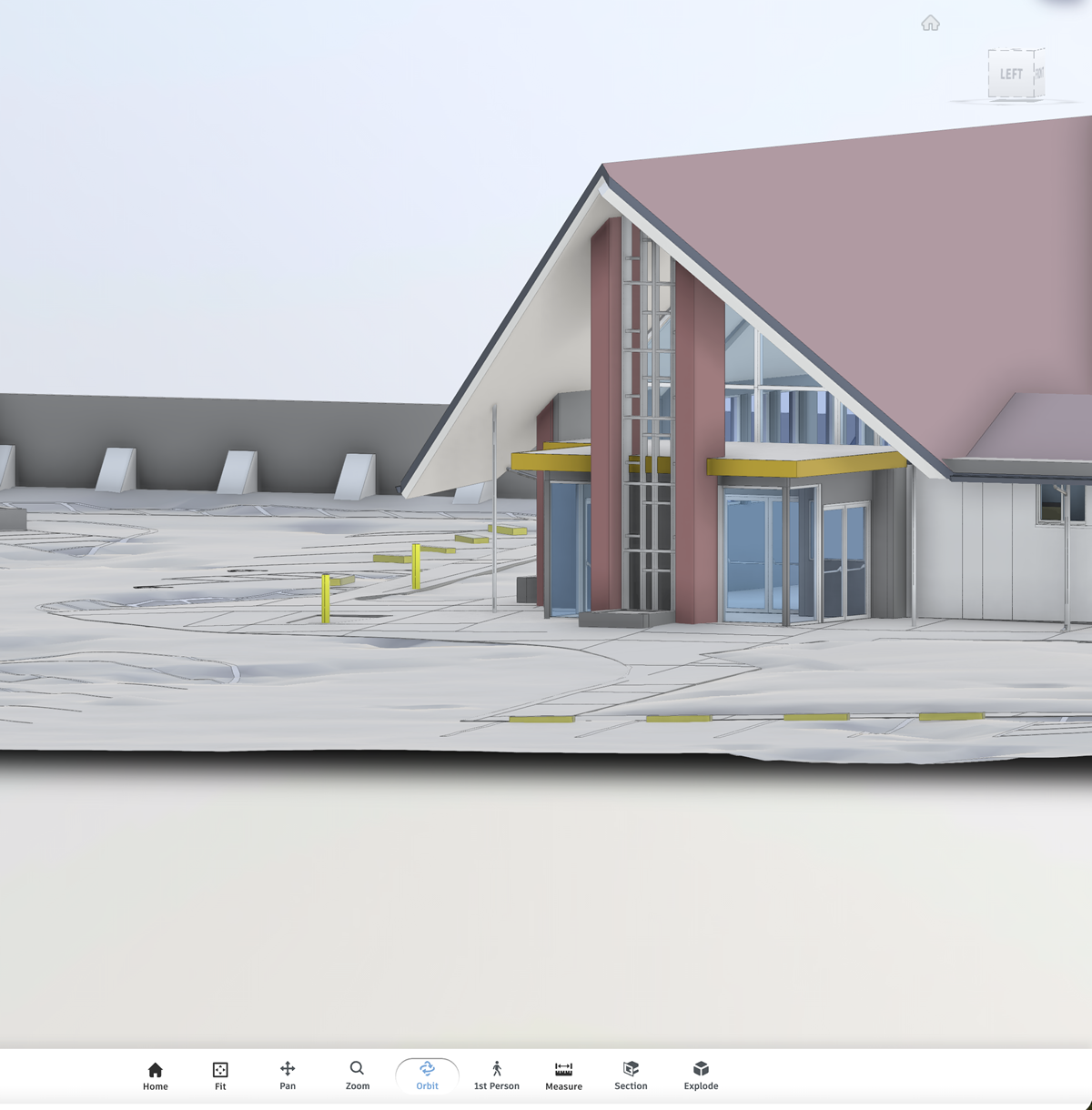Switch to 1st Person walk mode
This screenshot has height=1110, width=1092.
[496, 1075]
